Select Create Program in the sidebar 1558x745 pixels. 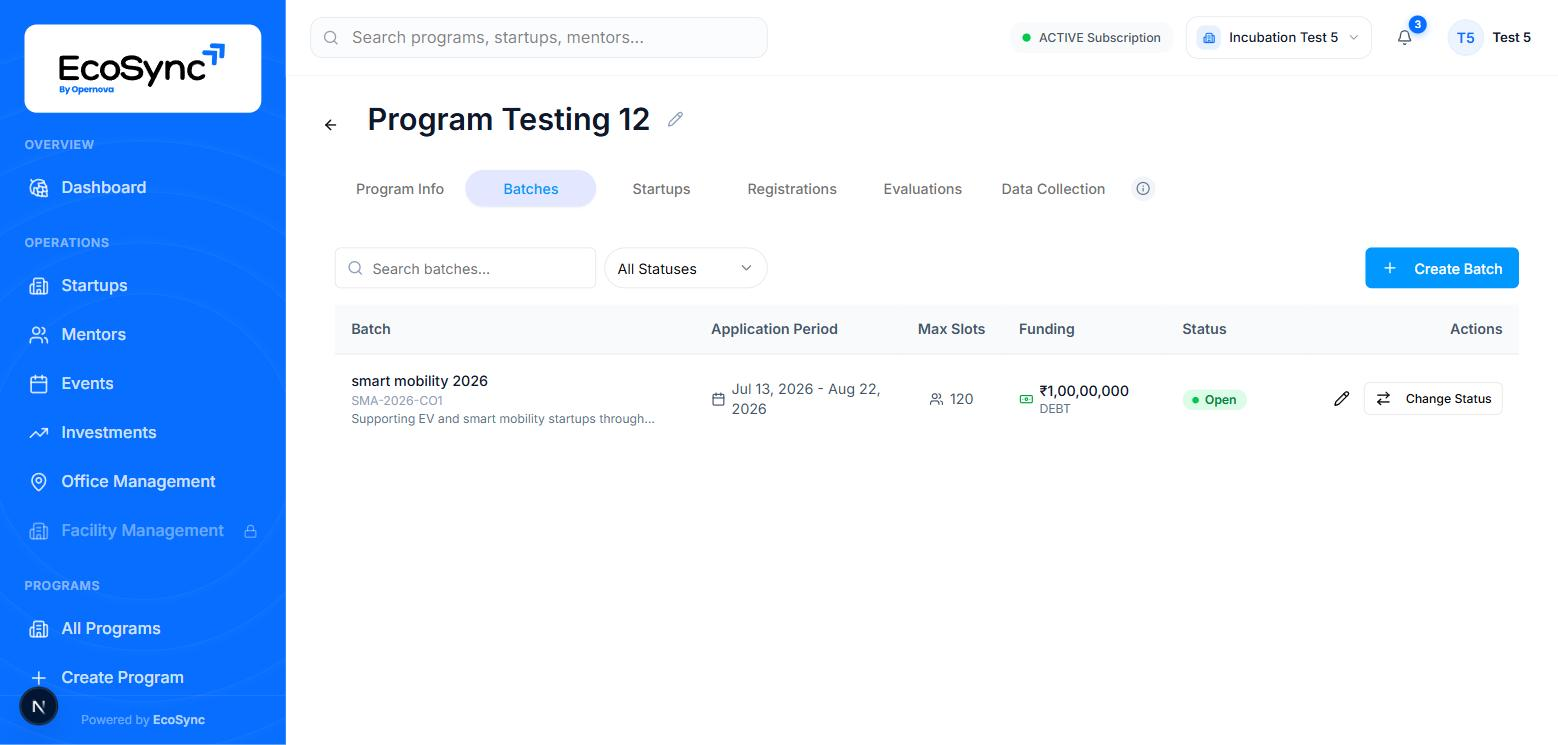pyautogui.click(x=122, y=677)
